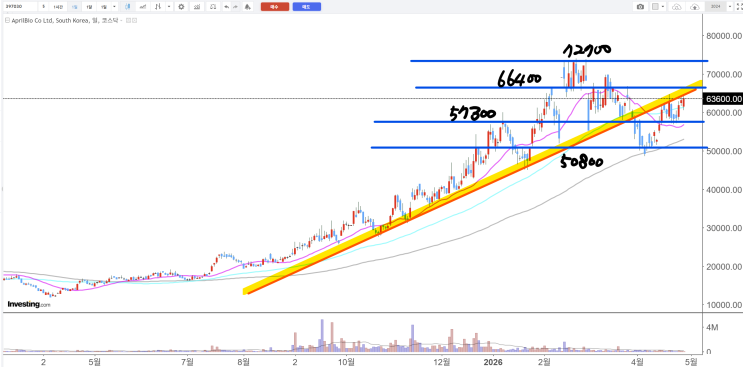Click the tree-shaped icon before the 매수 button
The height and width of the screenshot is (367, 743).
[x=247, y=7]
